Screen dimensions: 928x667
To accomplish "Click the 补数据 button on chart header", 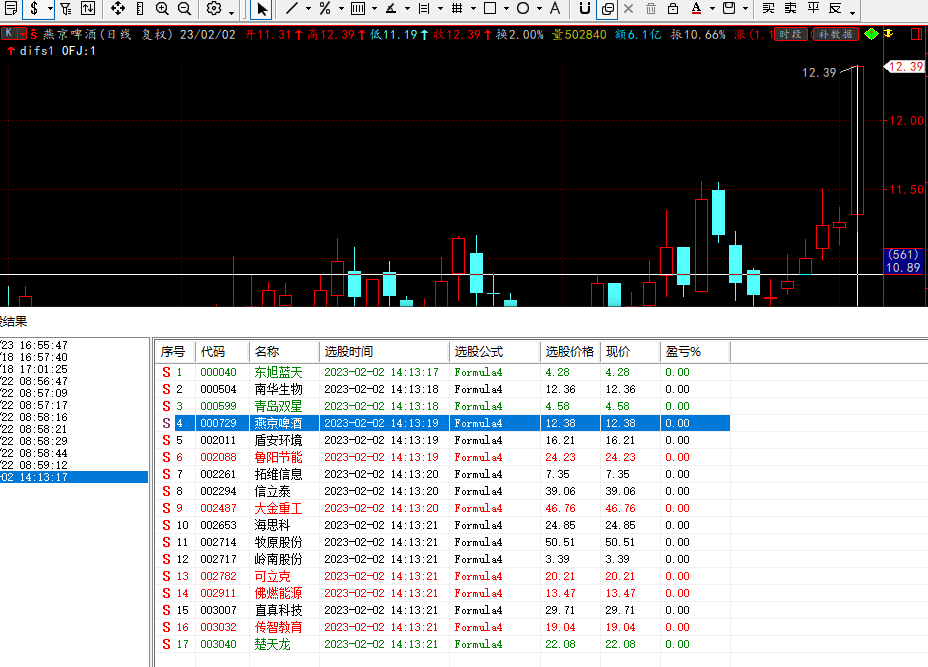I will [x=835, y=34].
